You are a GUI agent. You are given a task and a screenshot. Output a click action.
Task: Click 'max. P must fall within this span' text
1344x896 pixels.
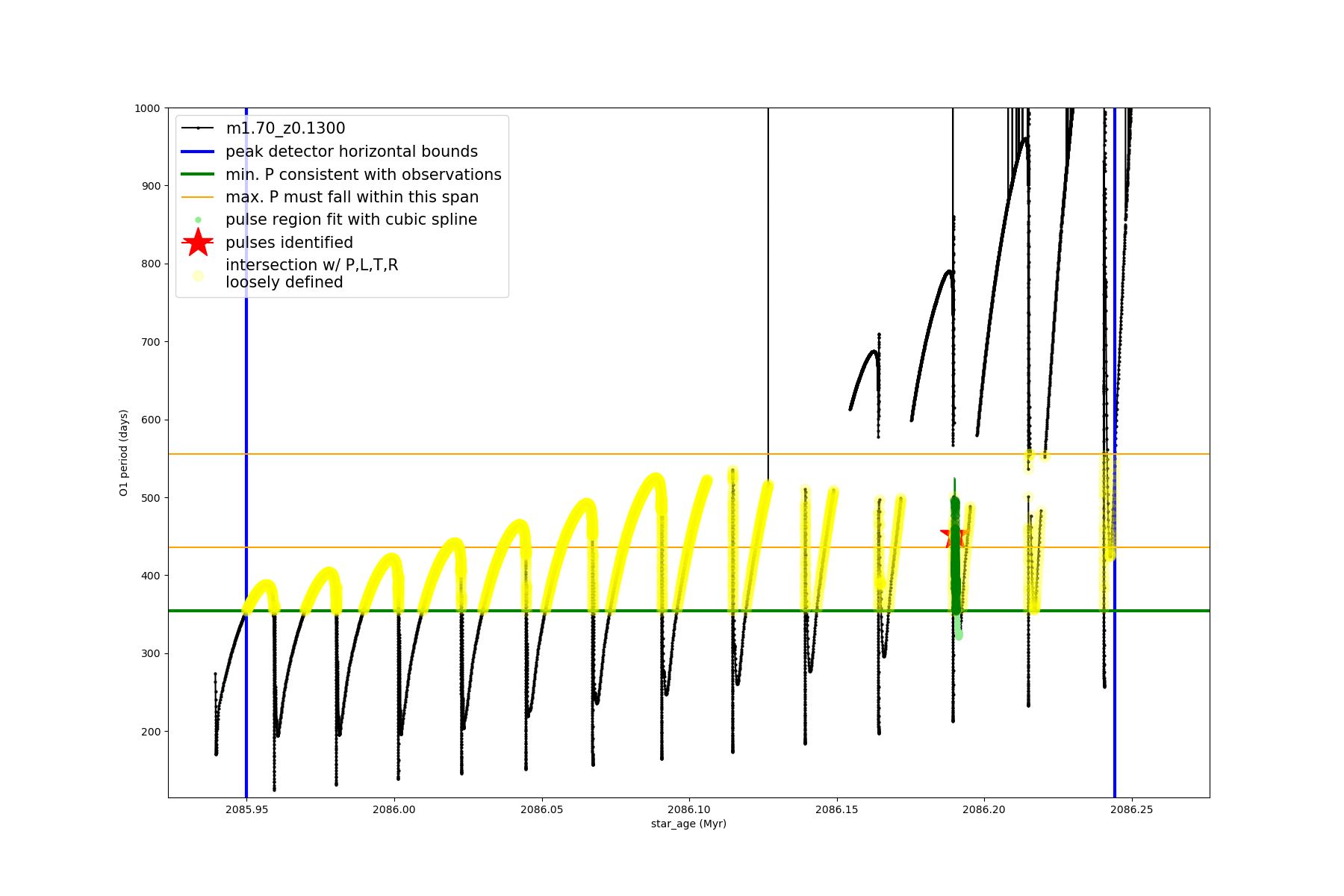[x=352, y=197]
